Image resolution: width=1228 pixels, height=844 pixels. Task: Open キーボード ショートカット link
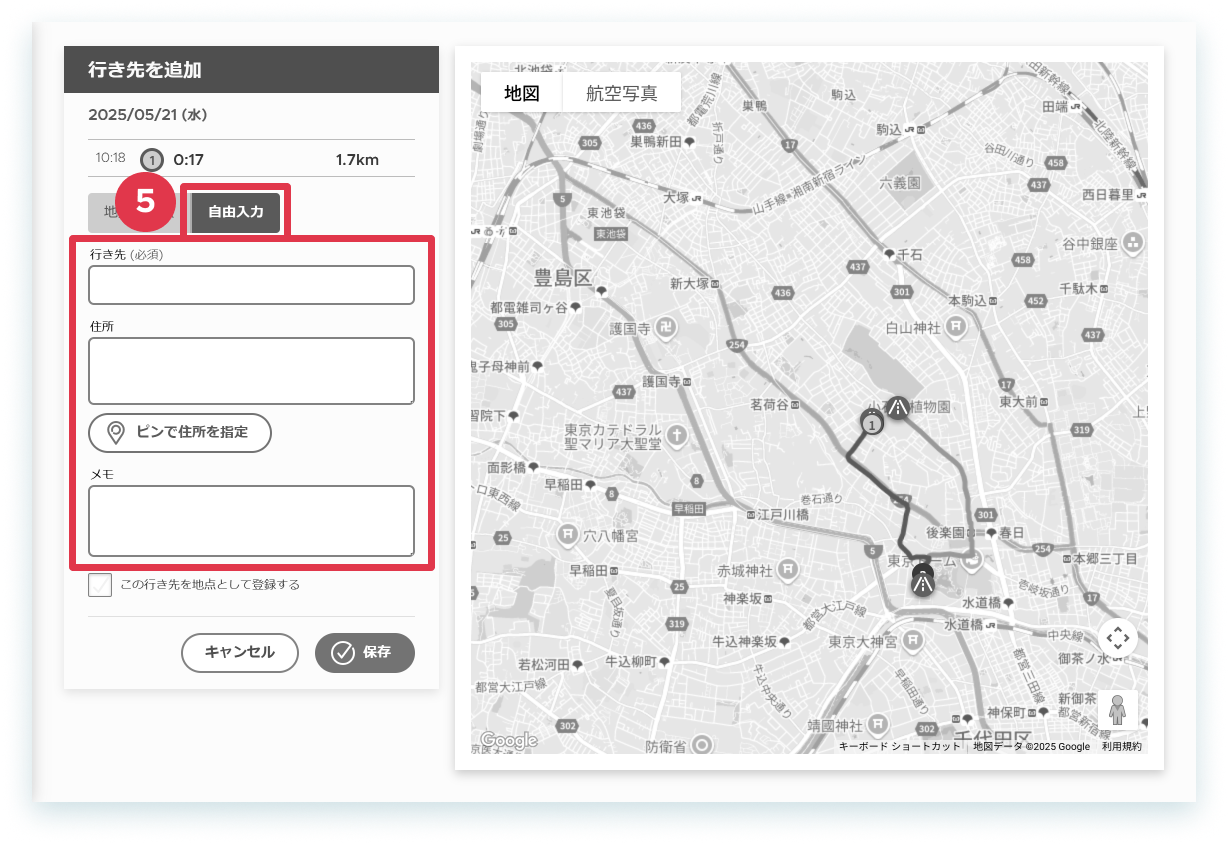[x=899, y=747]
